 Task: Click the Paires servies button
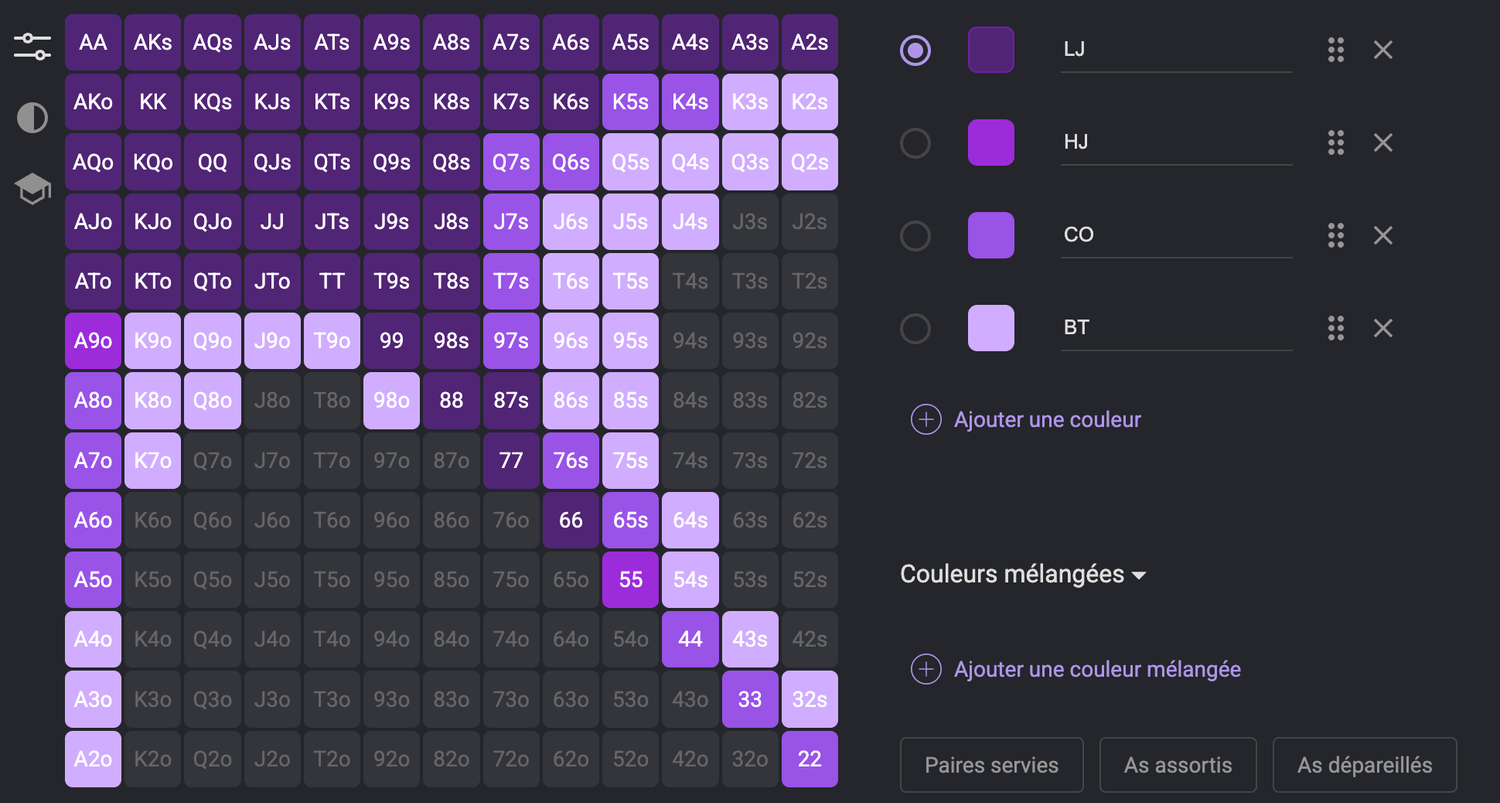click(x=992, y=765)
